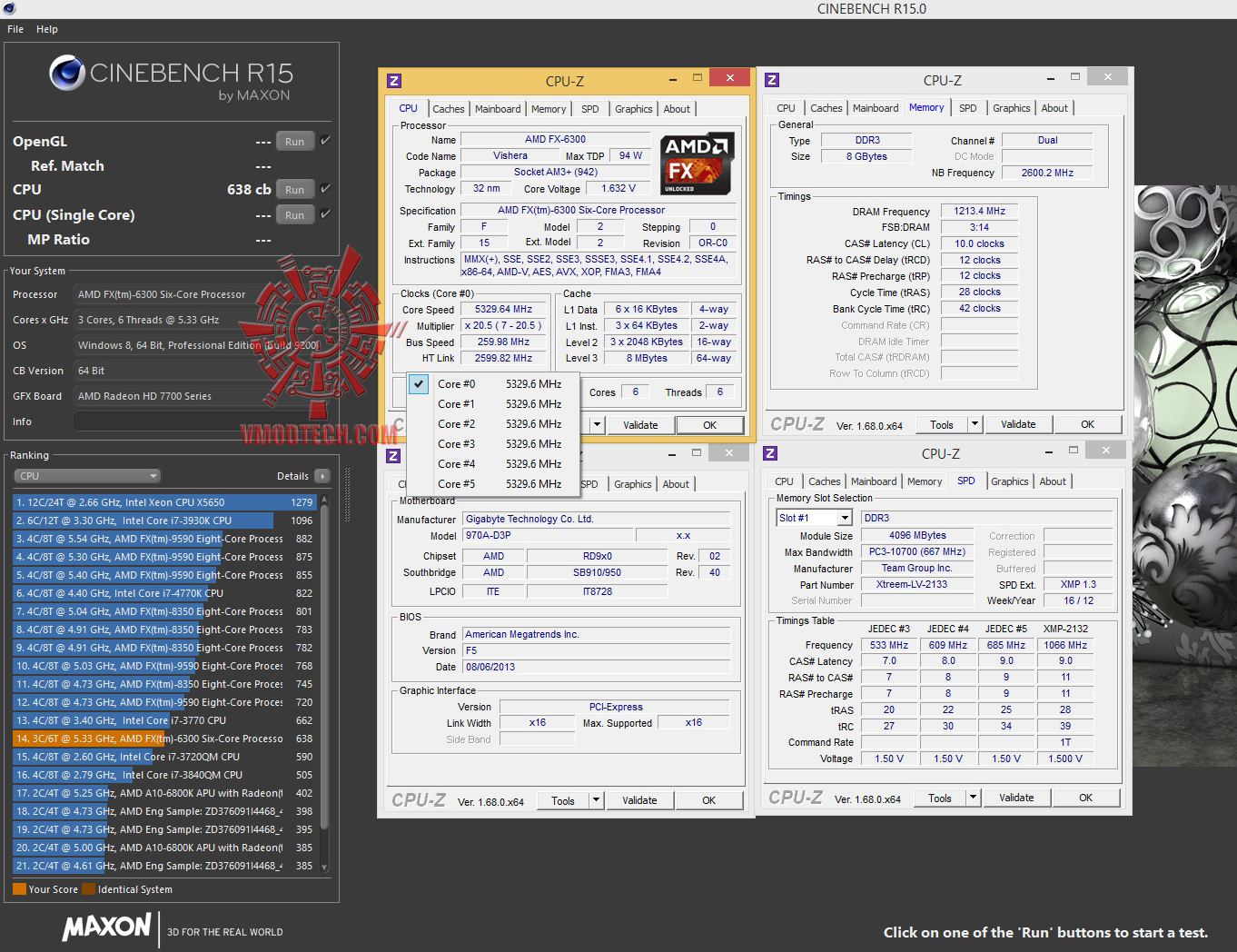Select the highlighted FX-6300 Six-Core ranking row
This screenshot has width=1237, height=952.
point(164,739)
